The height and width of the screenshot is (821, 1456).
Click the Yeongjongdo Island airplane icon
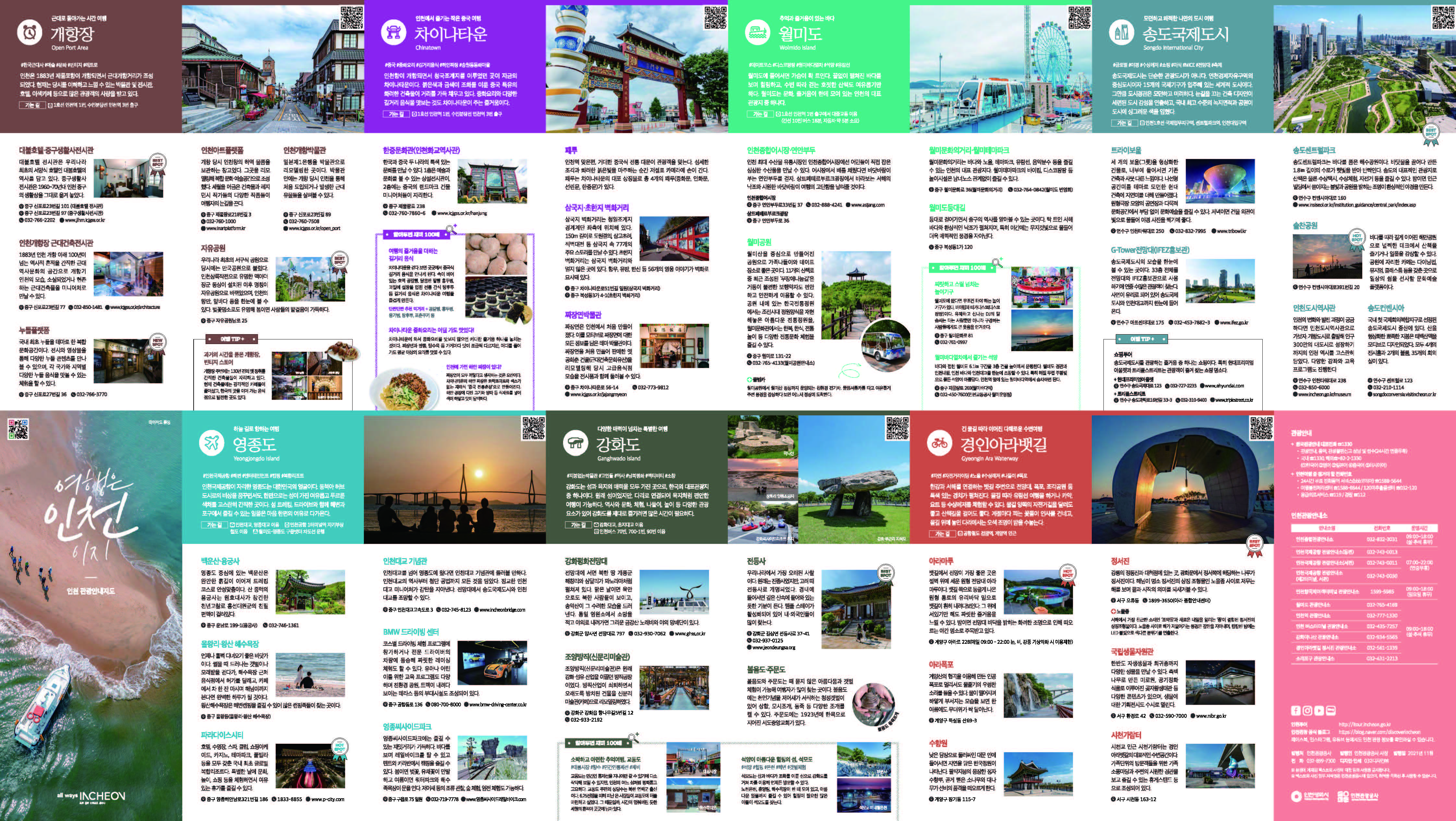click(x=212, y=443)
